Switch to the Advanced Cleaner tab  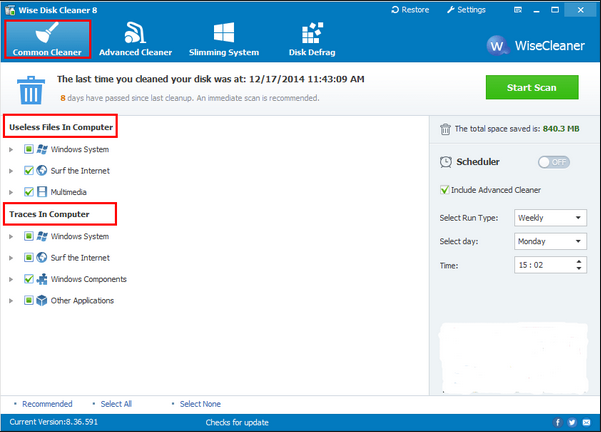point(135,39)
